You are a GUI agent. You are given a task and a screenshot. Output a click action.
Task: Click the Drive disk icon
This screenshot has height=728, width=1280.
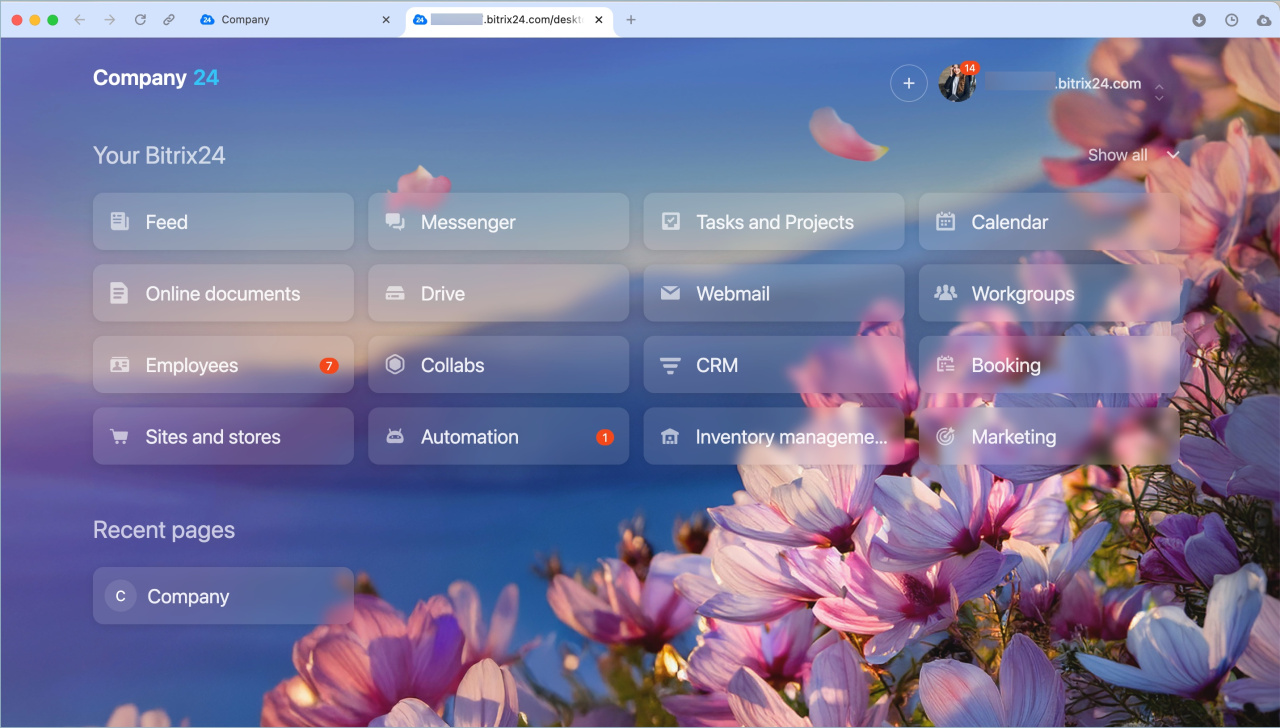(x=395, y=294)
